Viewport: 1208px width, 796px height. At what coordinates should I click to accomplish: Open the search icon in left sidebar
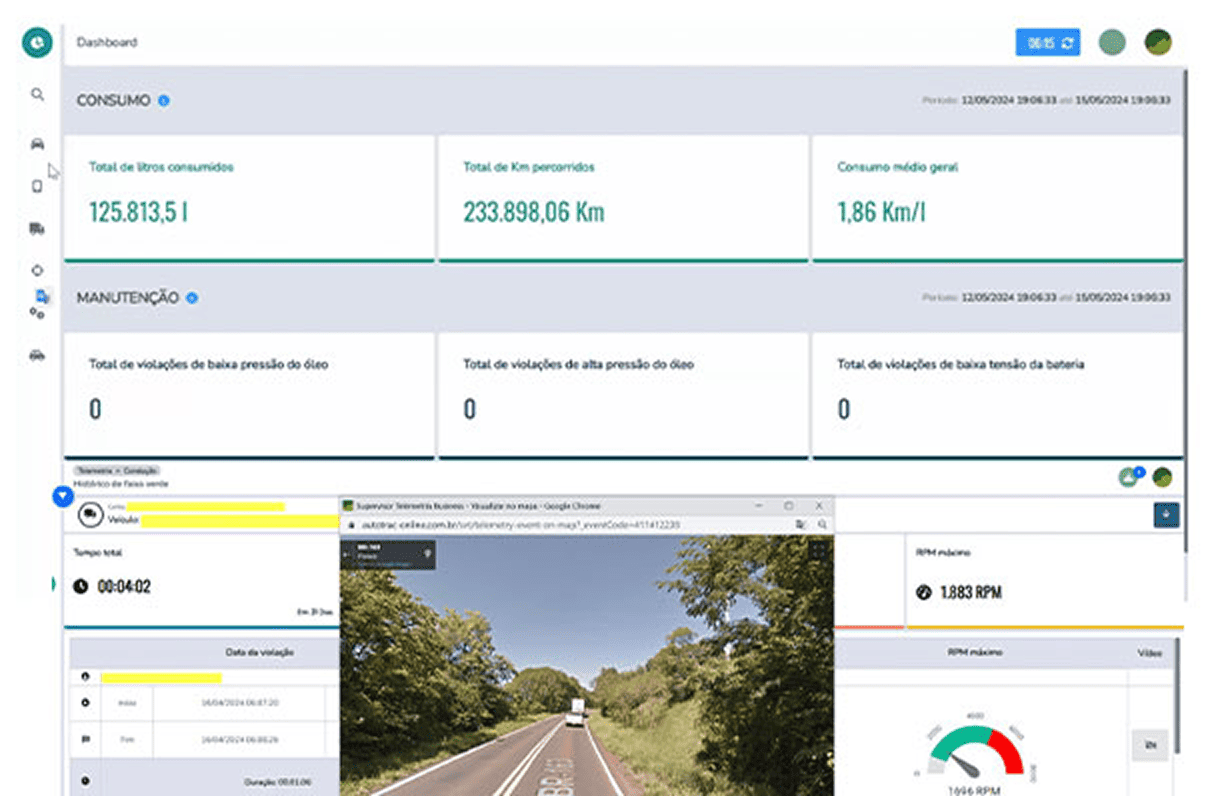pyautogui.click(x=37, y=95)
